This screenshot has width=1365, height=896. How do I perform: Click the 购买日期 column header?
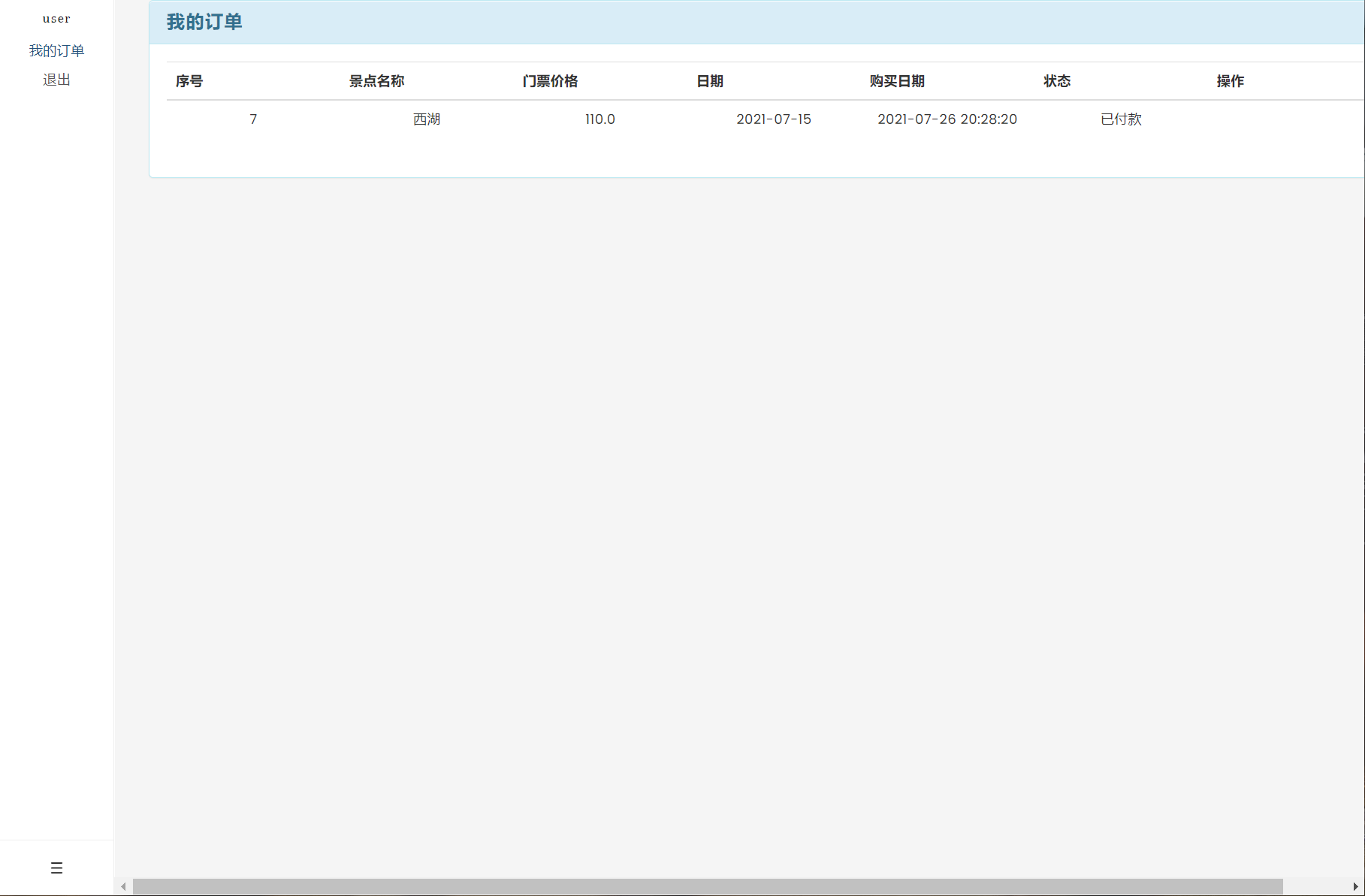click(897, 81)
